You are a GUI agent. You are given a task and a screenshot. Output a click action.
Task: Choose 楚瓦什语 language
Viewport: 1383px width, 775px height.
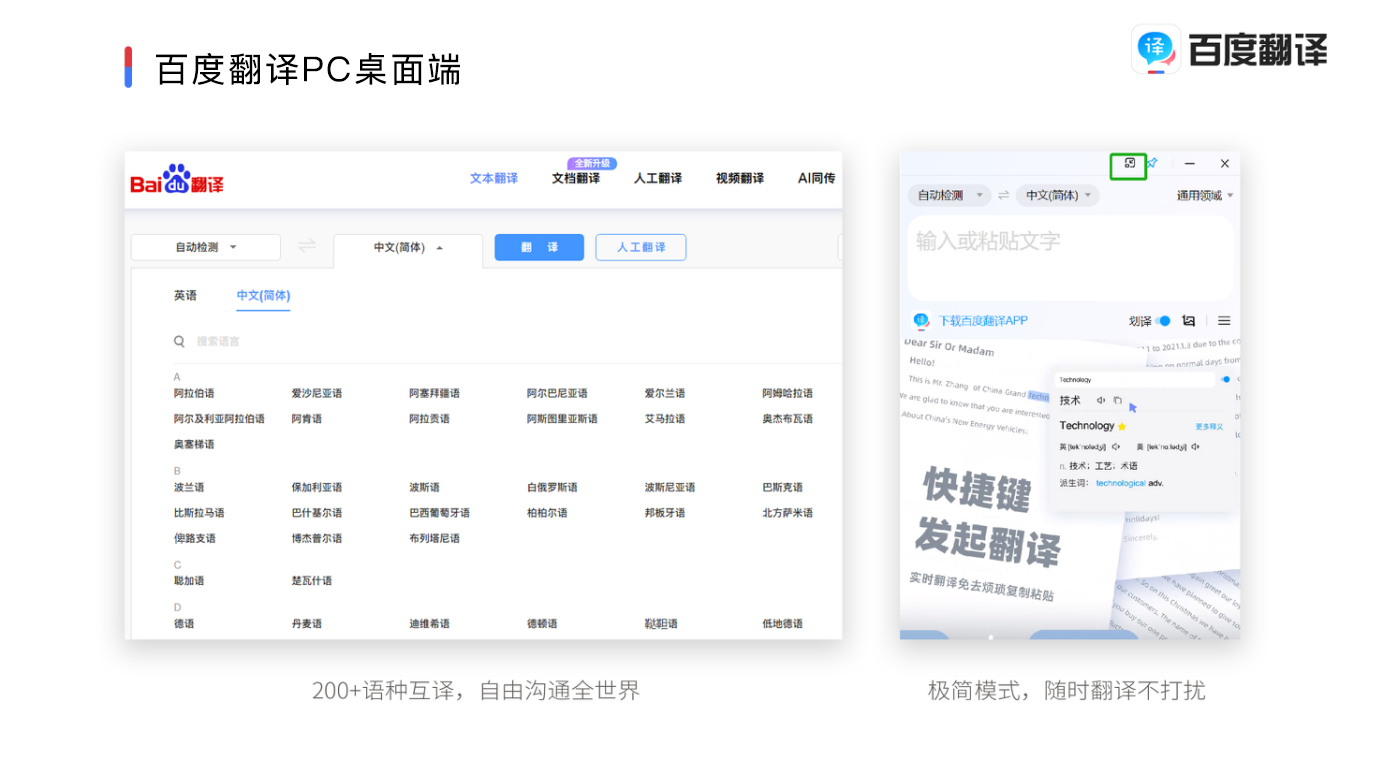[x=312, y=581]
